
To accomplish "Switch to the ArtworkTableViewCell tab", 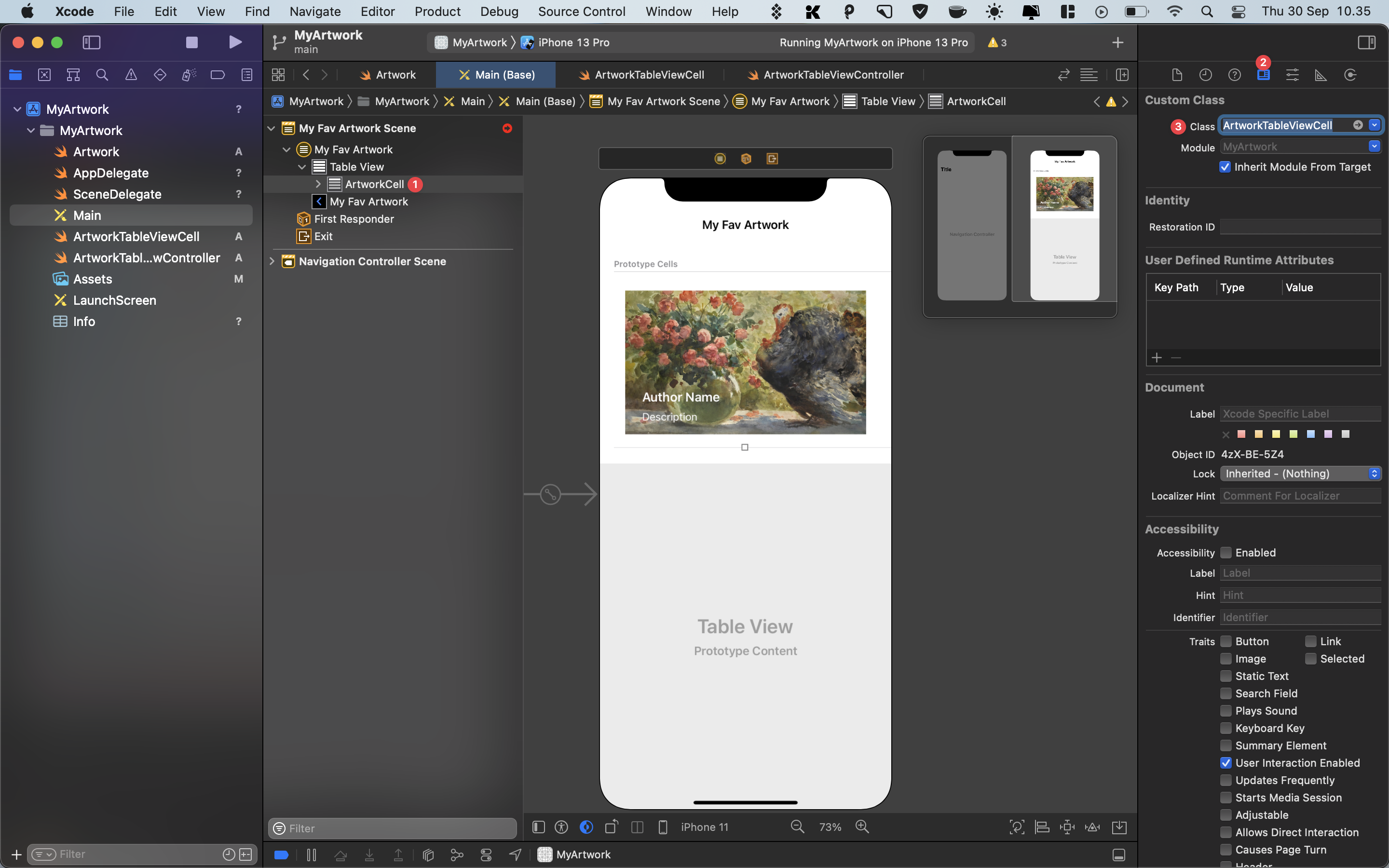I will pos(641,75).
